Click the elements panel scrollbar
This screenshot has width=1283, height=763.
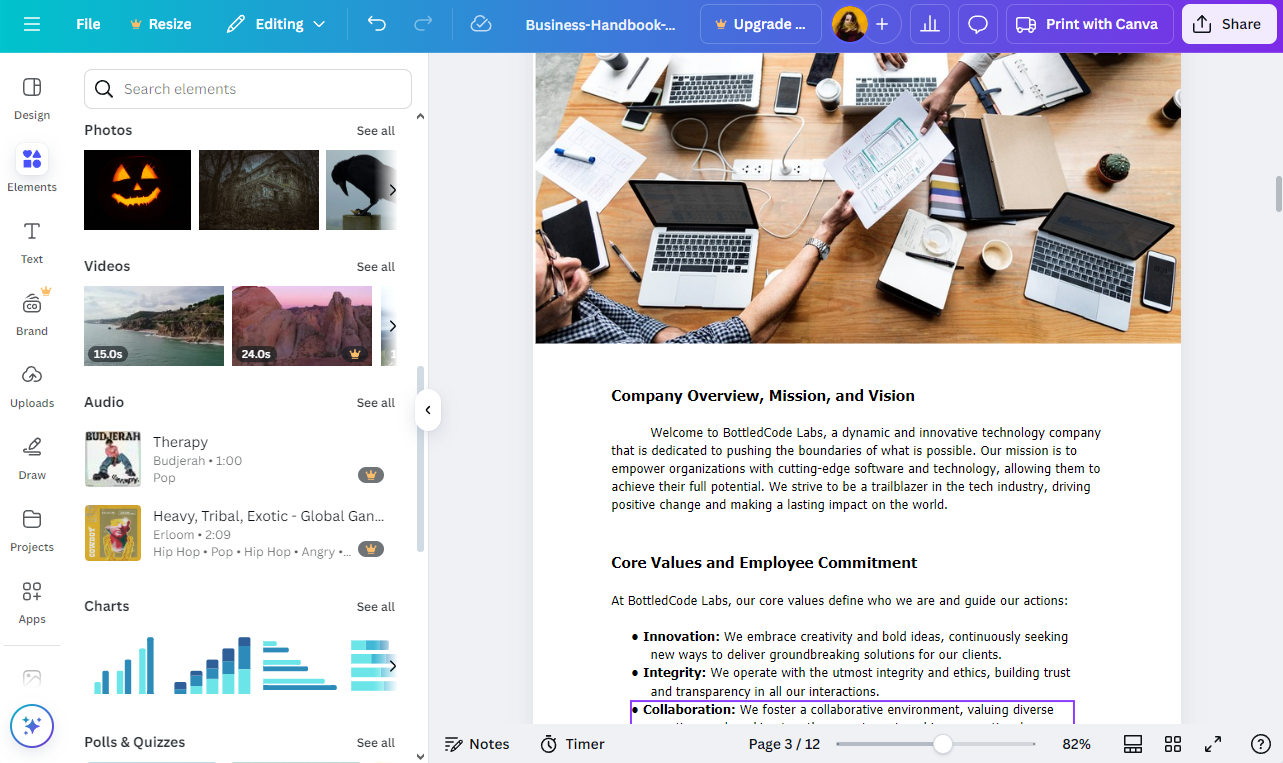tap(420, 458)
